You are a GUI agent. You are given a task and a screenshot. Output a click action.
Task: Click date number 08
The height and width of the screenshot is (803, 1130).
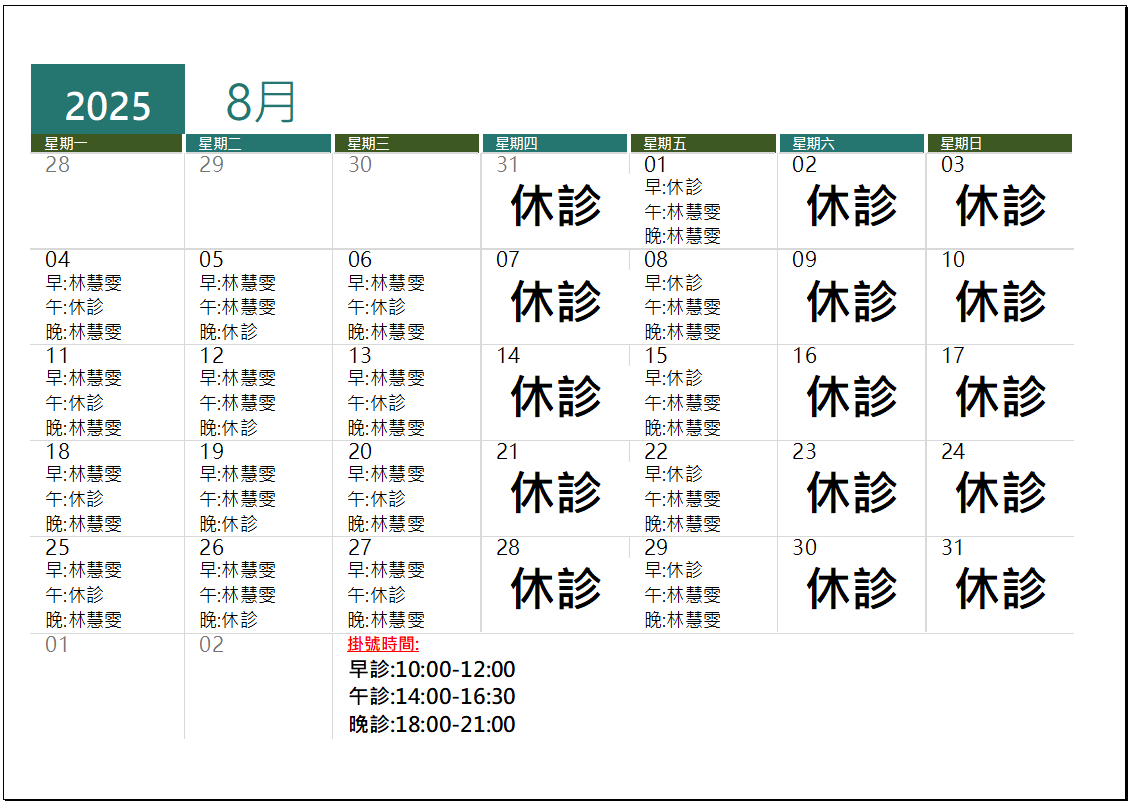pyautogui.click(x=657, y=259)
